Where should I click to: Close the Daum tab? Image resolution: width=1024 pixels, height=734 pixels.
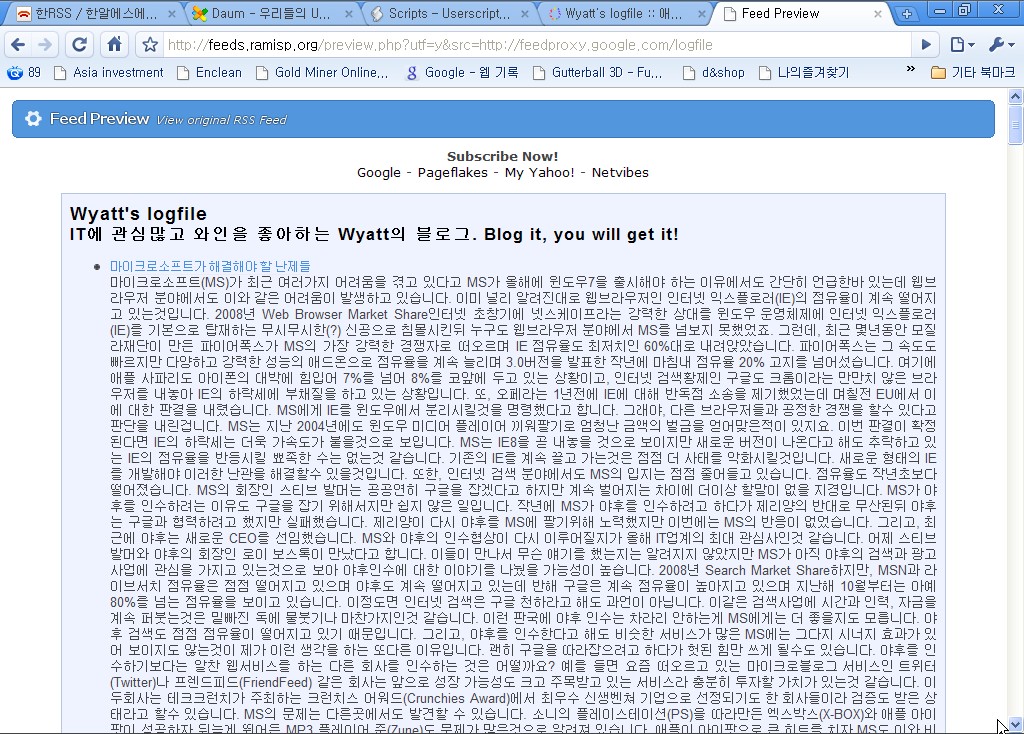click(349, 13)
